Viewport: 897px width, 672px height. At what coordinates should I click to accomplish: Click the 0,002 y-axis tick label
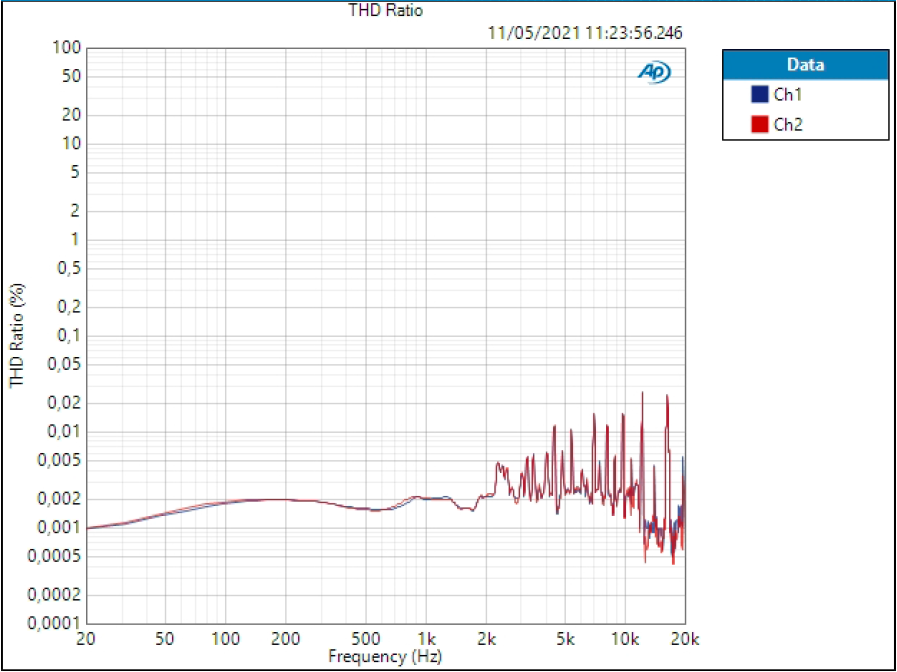(x=58, y=499)
